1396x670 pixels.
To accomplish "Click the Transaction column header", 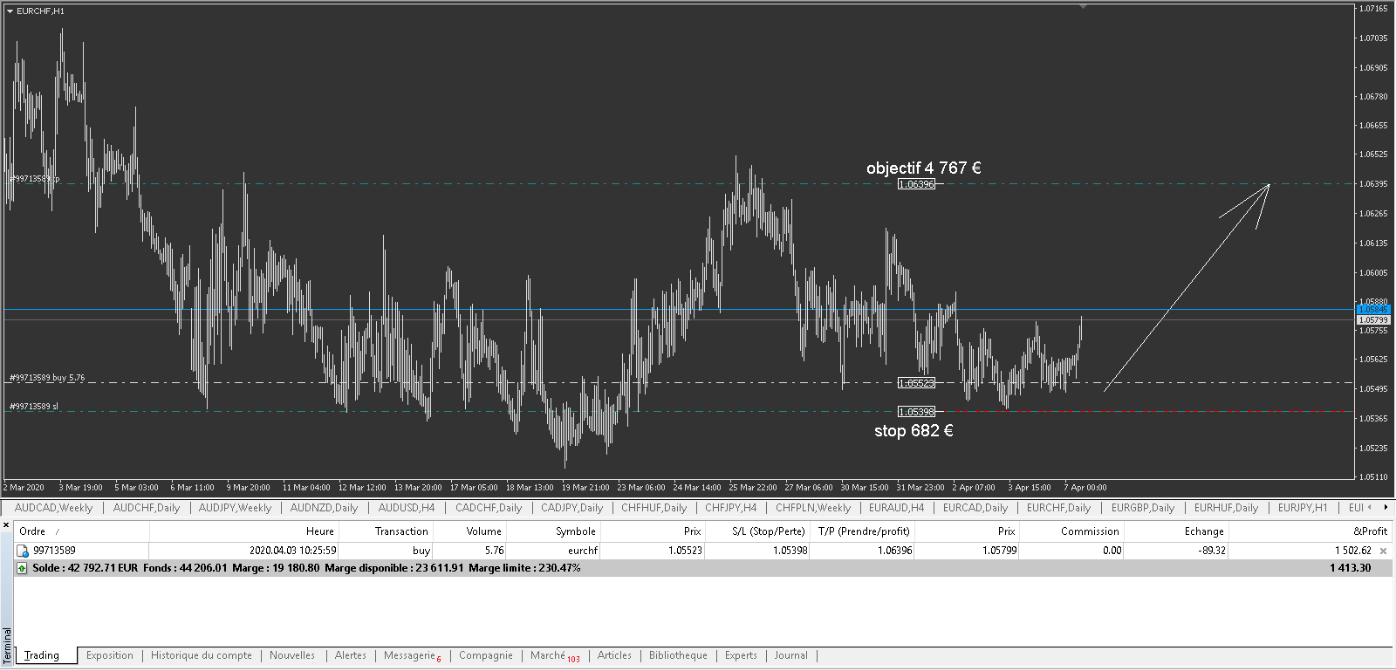I will click(x=385, y=531).
